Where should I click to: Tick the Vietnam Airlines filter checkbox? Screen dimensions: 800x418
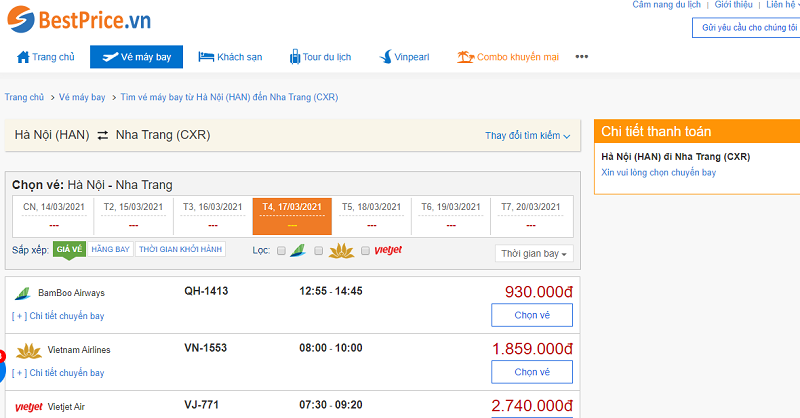pyautogui.click(x=318, y=251)
